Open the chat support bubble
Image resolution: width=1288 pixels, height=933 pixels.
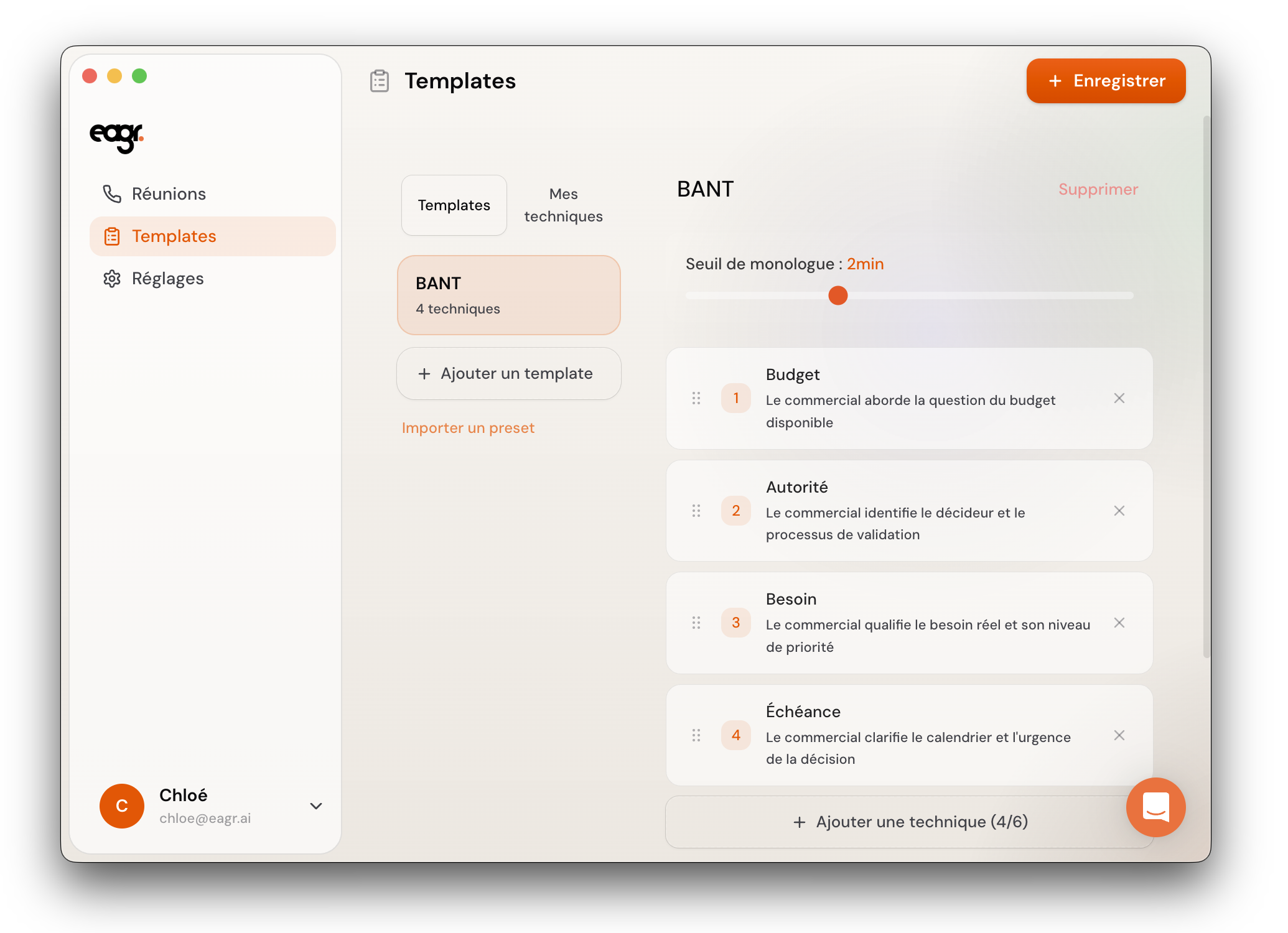point(1155,807)
